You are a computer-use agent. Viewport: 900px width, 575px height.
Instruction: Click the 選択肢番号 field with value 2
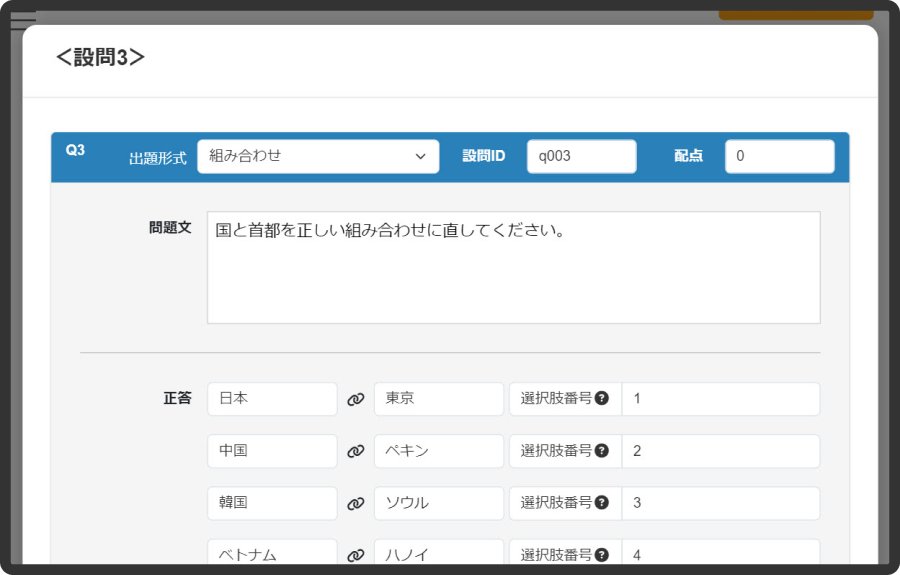(721, 451)
